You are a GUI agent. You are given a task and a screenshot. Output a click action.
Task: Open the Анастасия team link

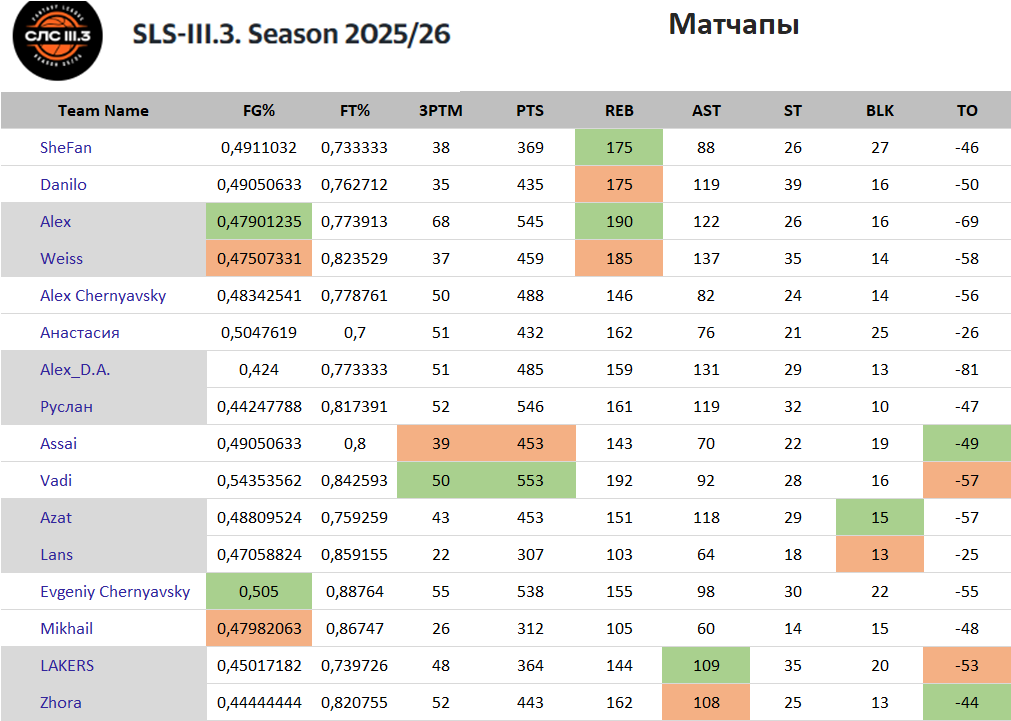(x=80, y=333)
